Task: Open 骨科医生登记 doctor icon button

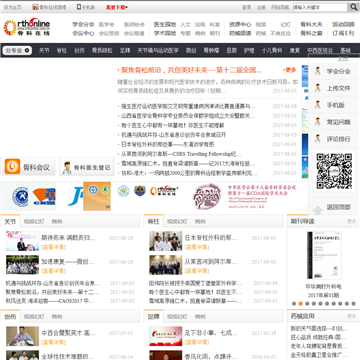Action: [87, 167]
